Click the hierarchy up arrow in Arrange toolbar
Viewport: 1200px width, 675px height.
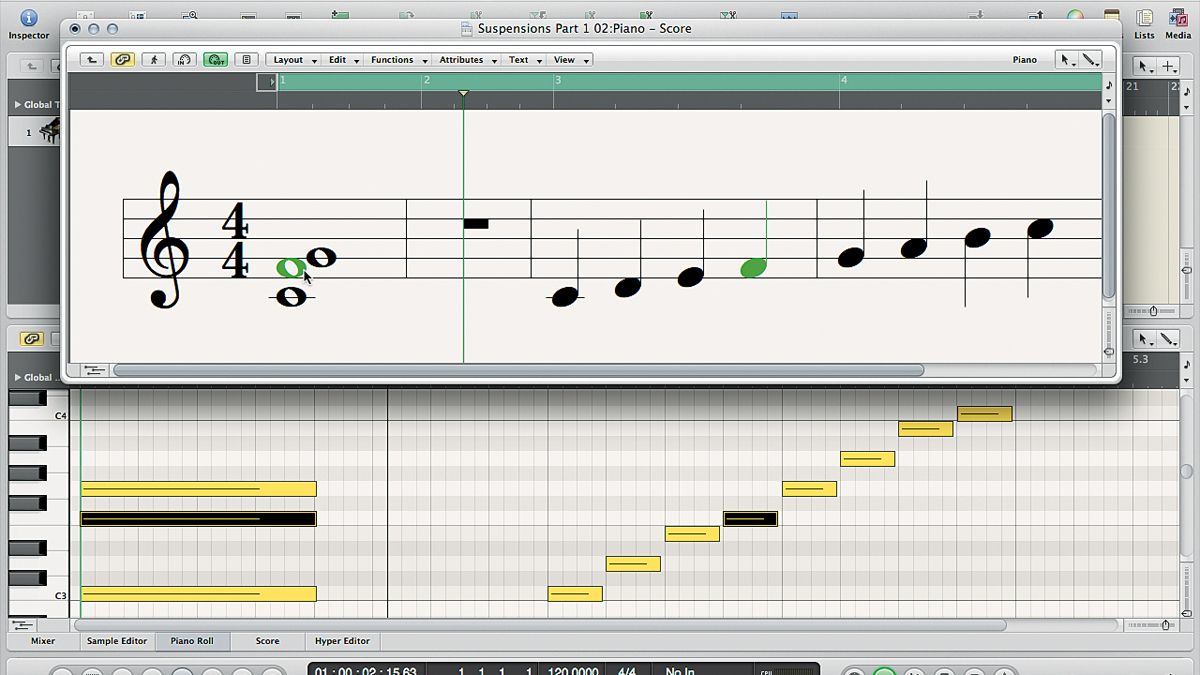coord(31,66)
